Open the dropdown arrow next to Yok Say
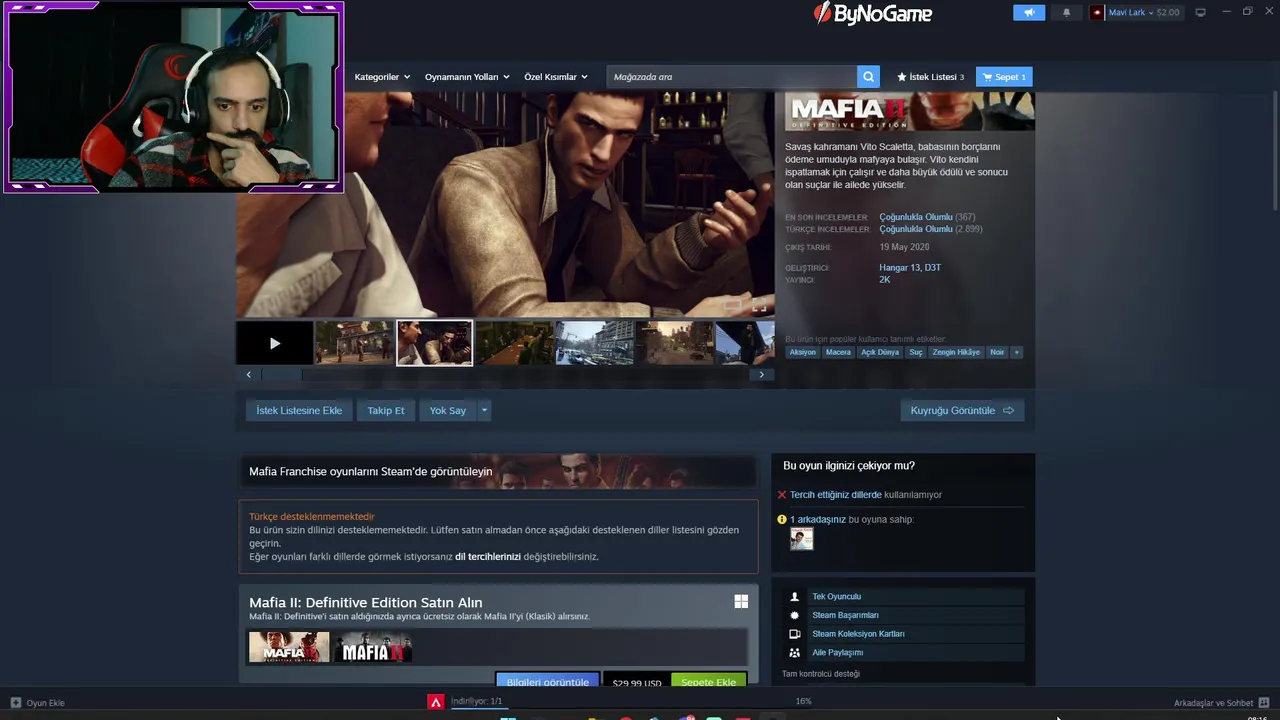This screenshot has width=1280, height=720. click(484, 410)
